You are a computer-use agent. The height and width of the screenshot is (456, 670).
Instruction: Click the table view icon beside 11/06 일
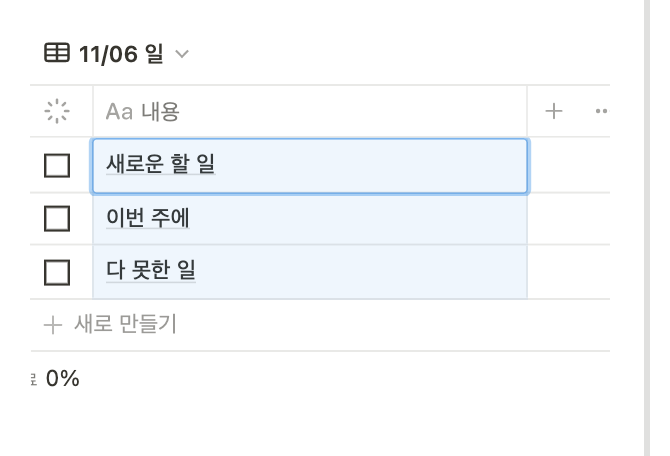(x=58, y=54)
